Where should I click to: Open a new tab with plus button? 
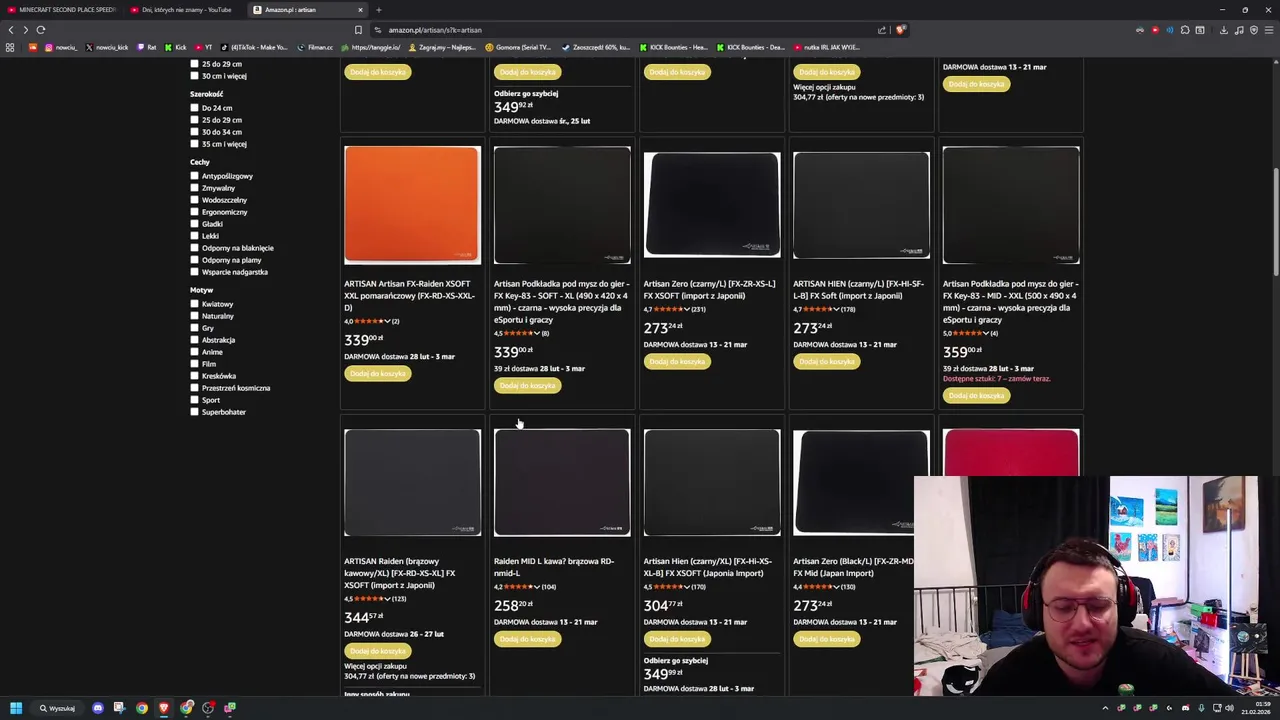point(378,10)
